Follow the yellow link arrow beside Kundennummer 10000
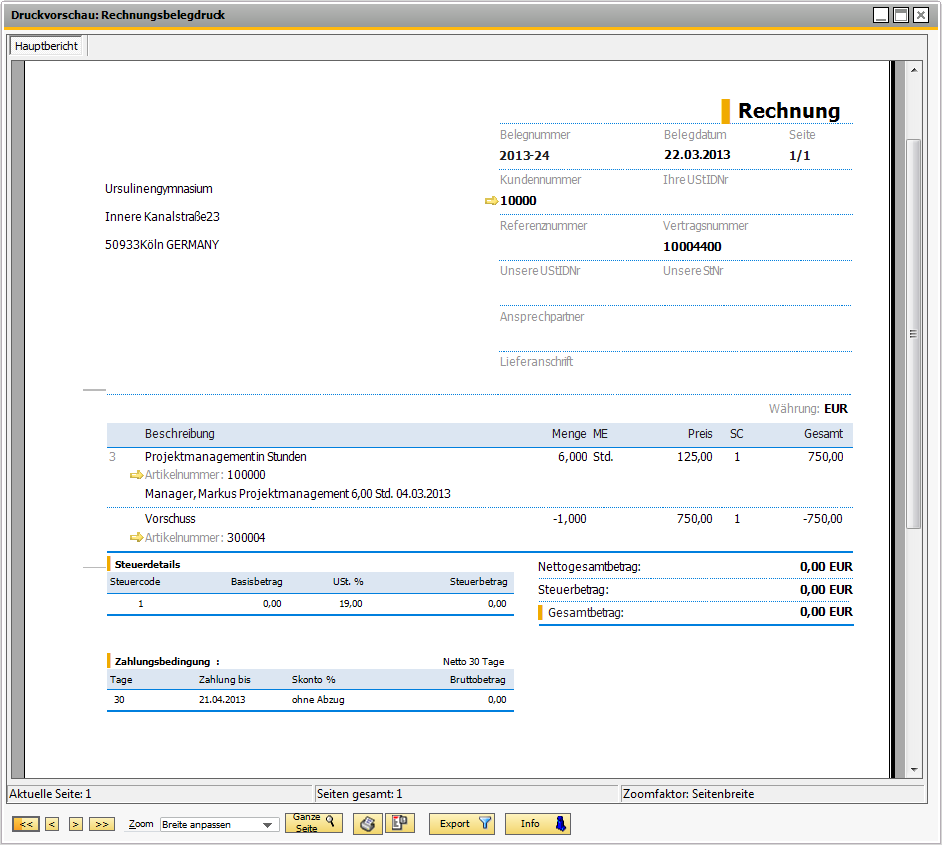Image resolution: width=942 pixels, height=845 pixels. click(x=491, y=201)
